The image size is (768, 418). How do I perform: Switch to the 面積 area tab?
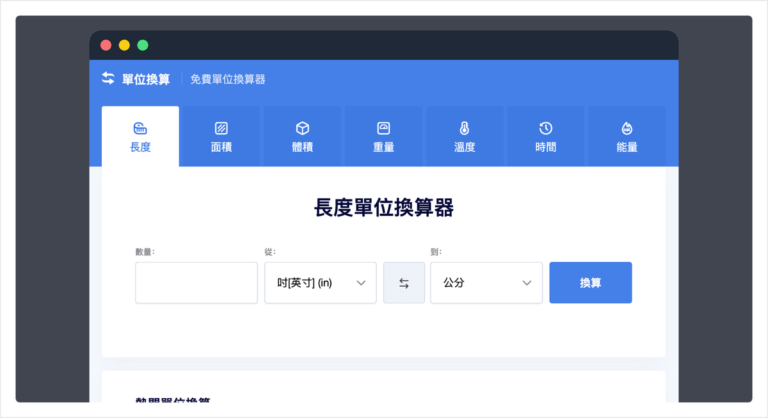coord(221,137)
